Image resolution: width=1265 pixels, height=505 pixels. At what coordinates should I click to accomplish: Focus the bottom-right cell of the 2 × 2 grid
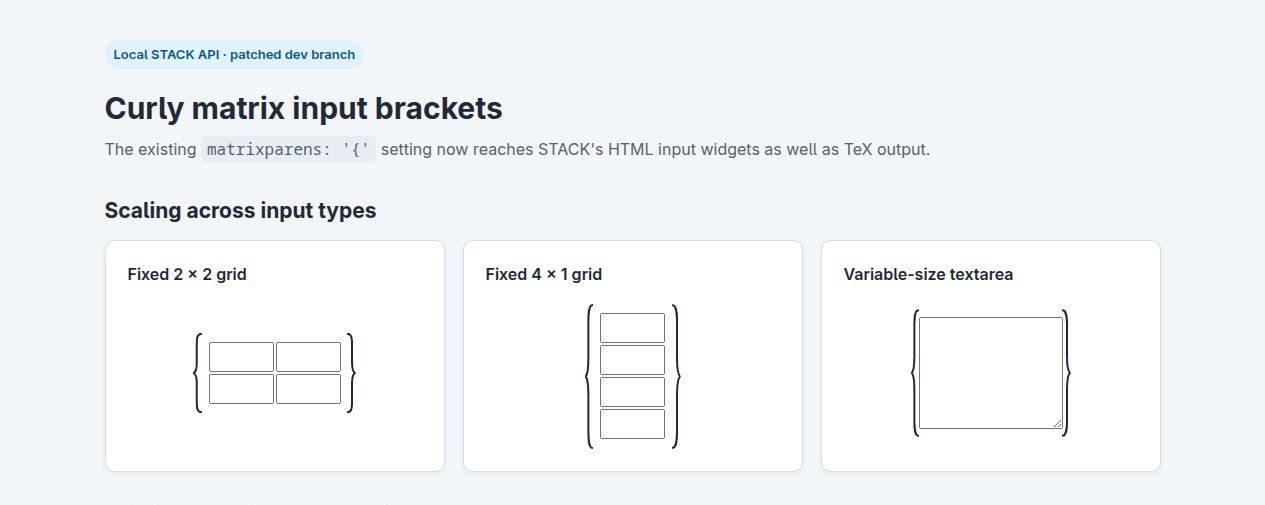pos(308,389)
